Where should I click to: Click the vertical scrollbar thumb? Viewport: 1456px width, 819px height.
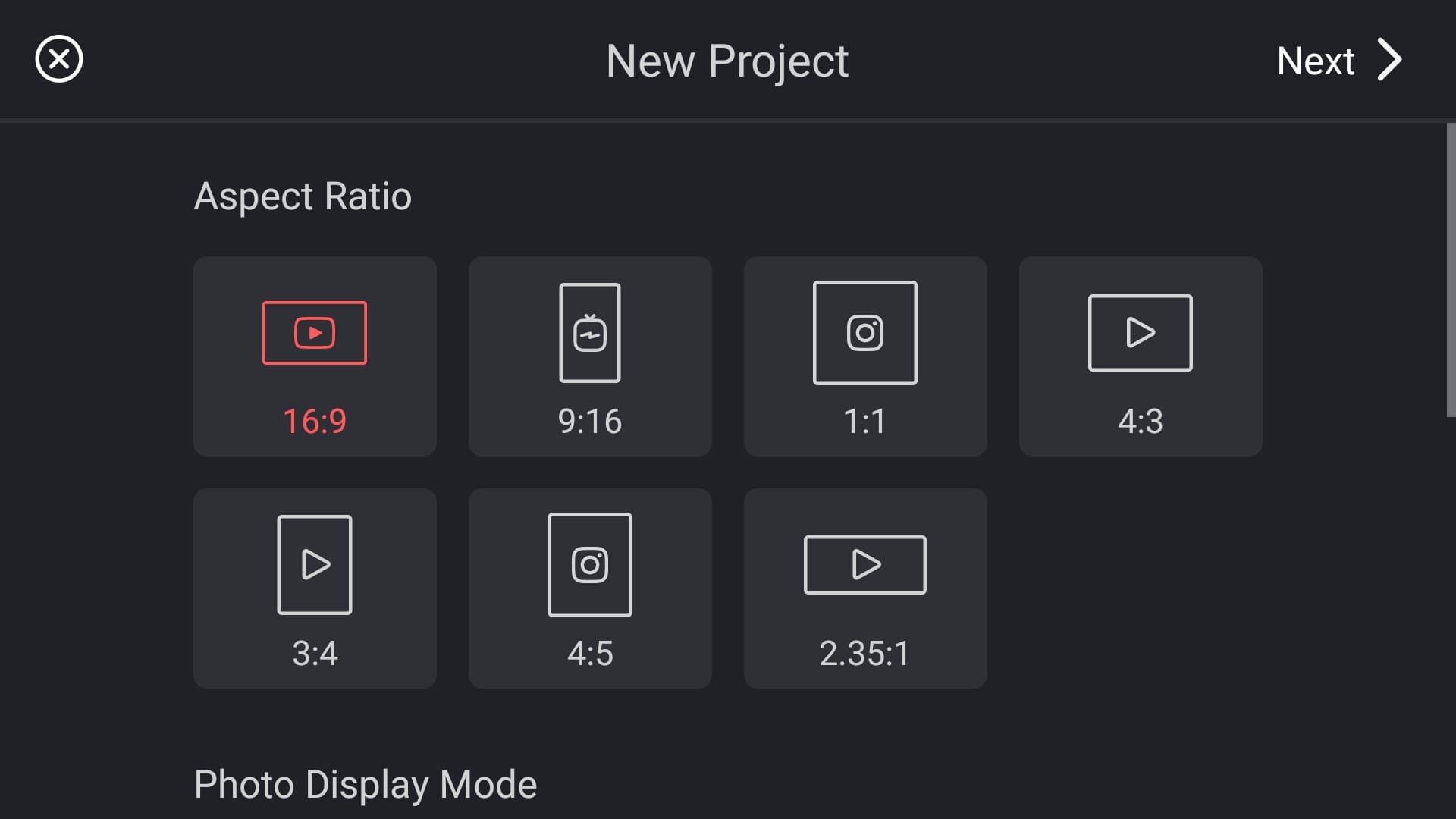point(1451,269)
